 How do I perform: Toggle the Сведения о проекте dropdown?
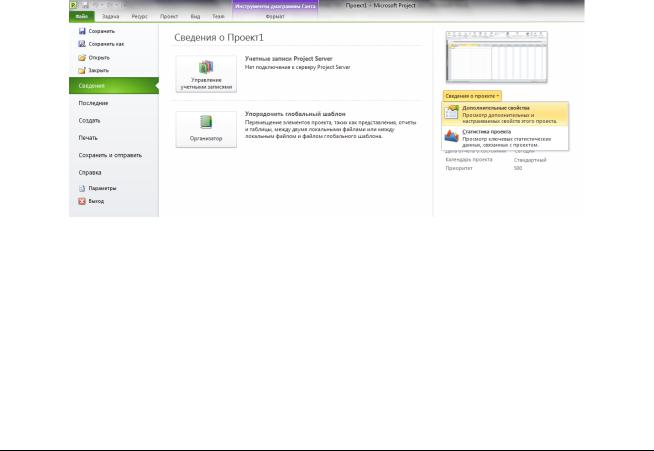[x=472, y=96]
